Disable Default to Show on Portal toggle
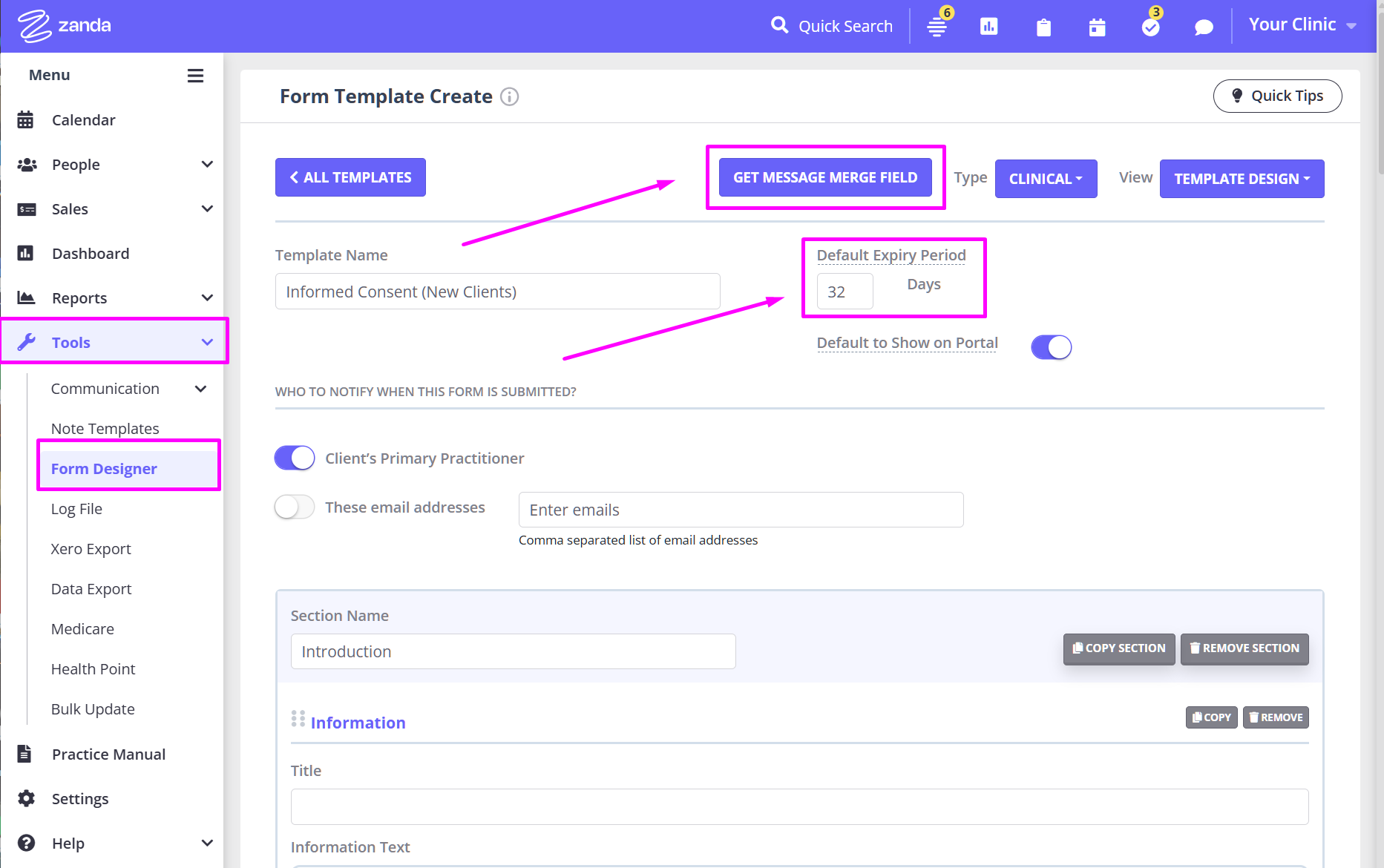 point(1051,347)
